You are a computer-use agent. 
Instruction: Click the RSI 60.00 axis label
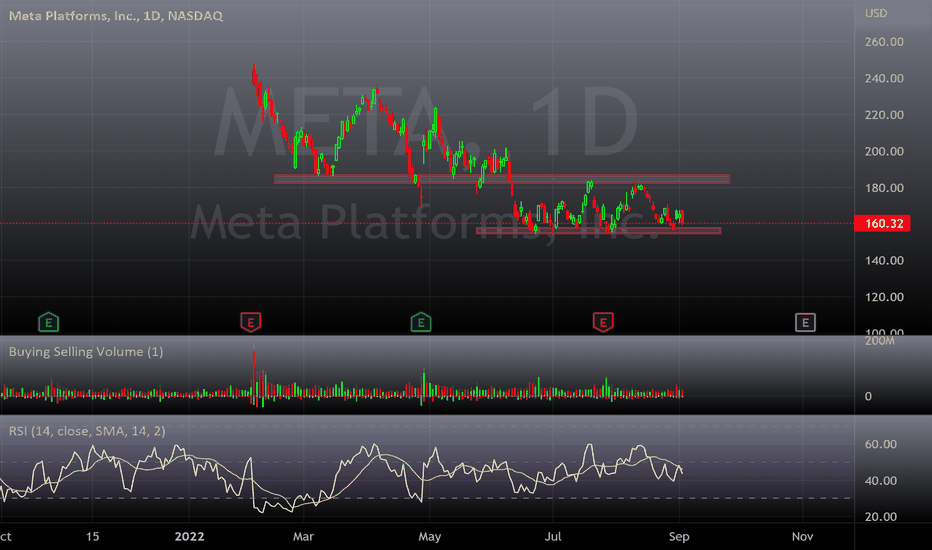(x=880, y=444)
